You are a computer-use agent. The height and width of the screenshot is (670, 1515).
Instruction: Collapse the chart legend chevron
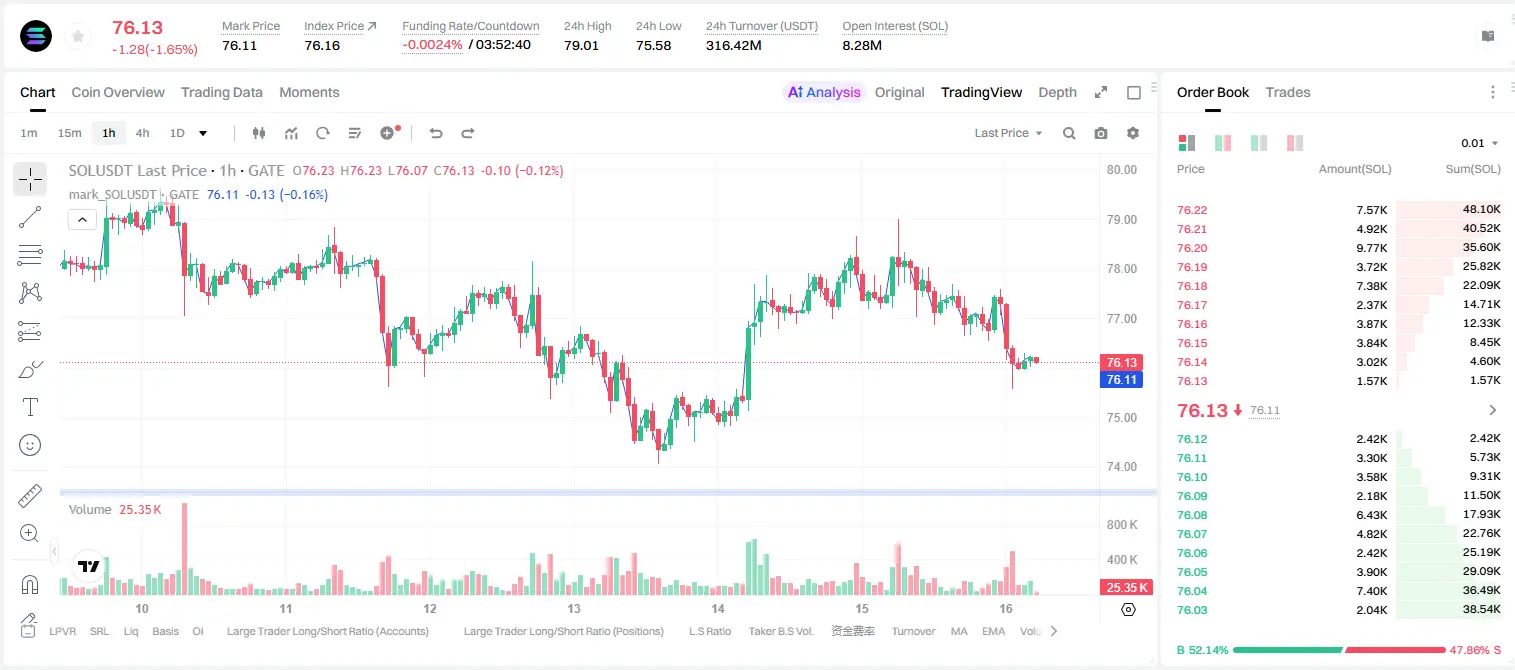pyautogui.click(x=82, y=219)
